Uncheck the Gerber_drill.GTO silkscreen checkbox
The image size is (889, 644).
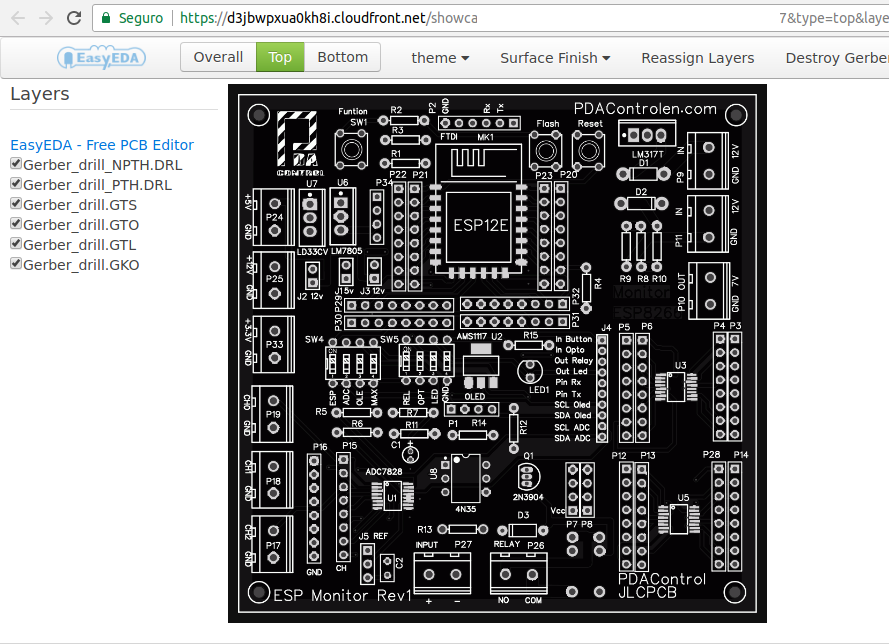pos(16,223)
